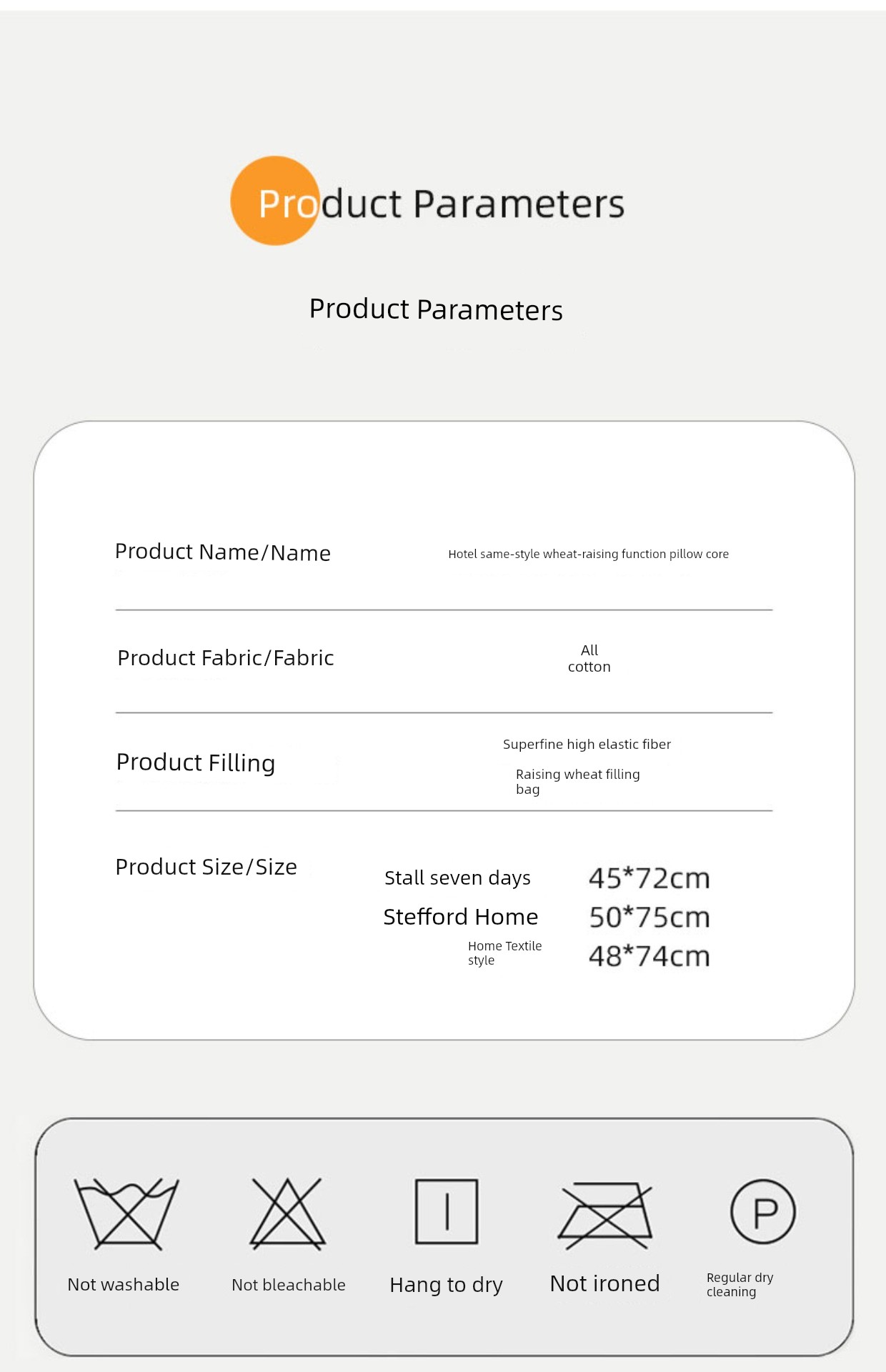Click the Product Filling label

click(196, 762)
